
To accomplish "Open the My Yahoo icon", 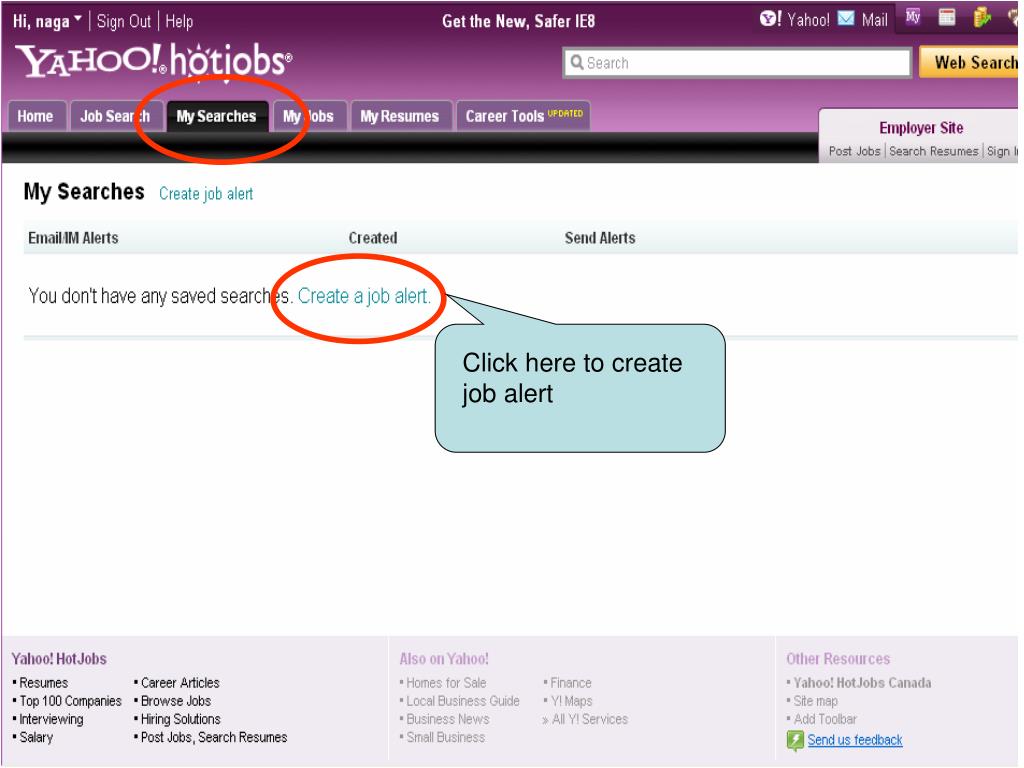I will pos(913,17).
